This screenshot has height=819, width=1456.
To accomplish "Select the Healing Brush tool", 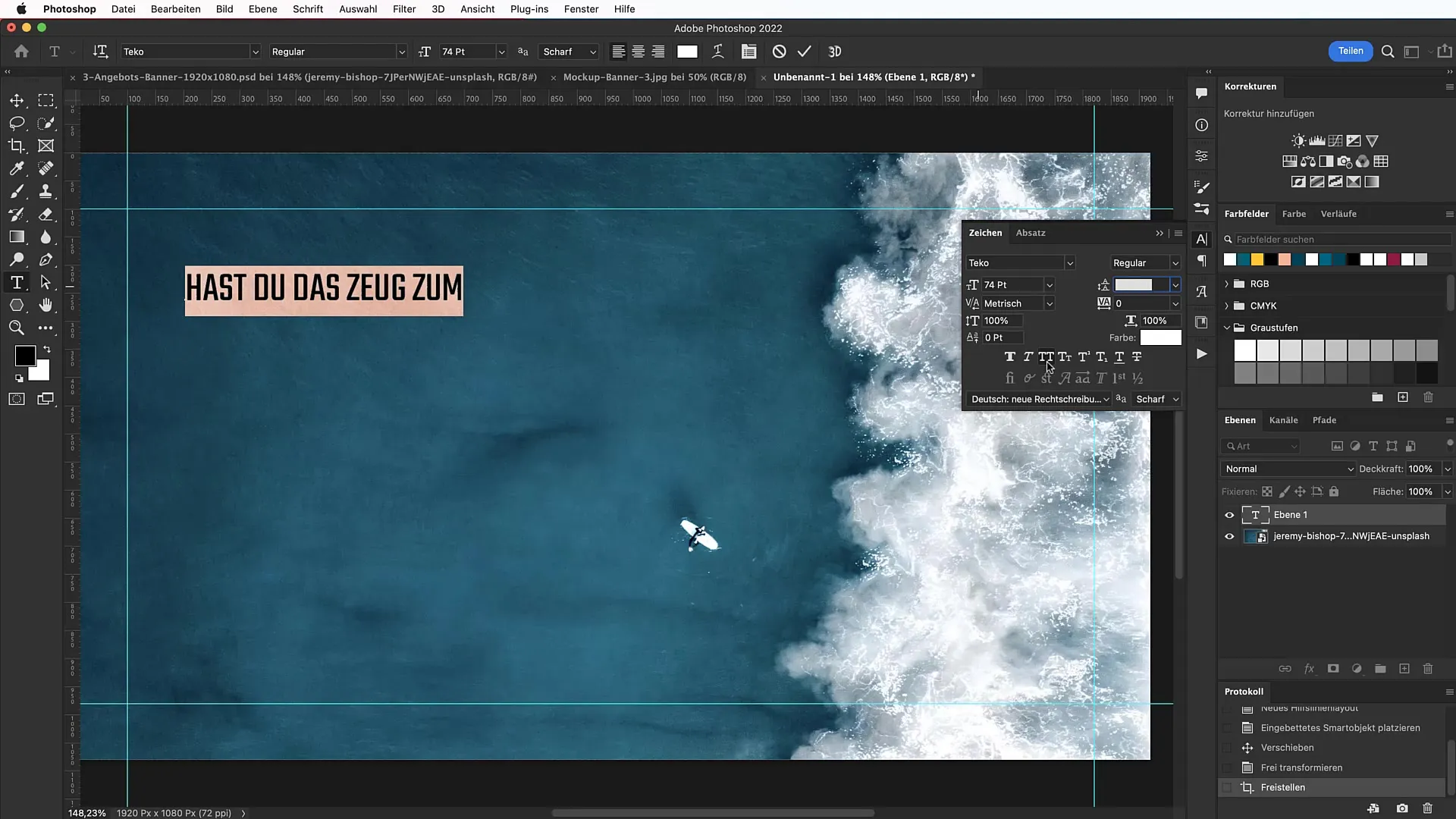I will [47, 168].
